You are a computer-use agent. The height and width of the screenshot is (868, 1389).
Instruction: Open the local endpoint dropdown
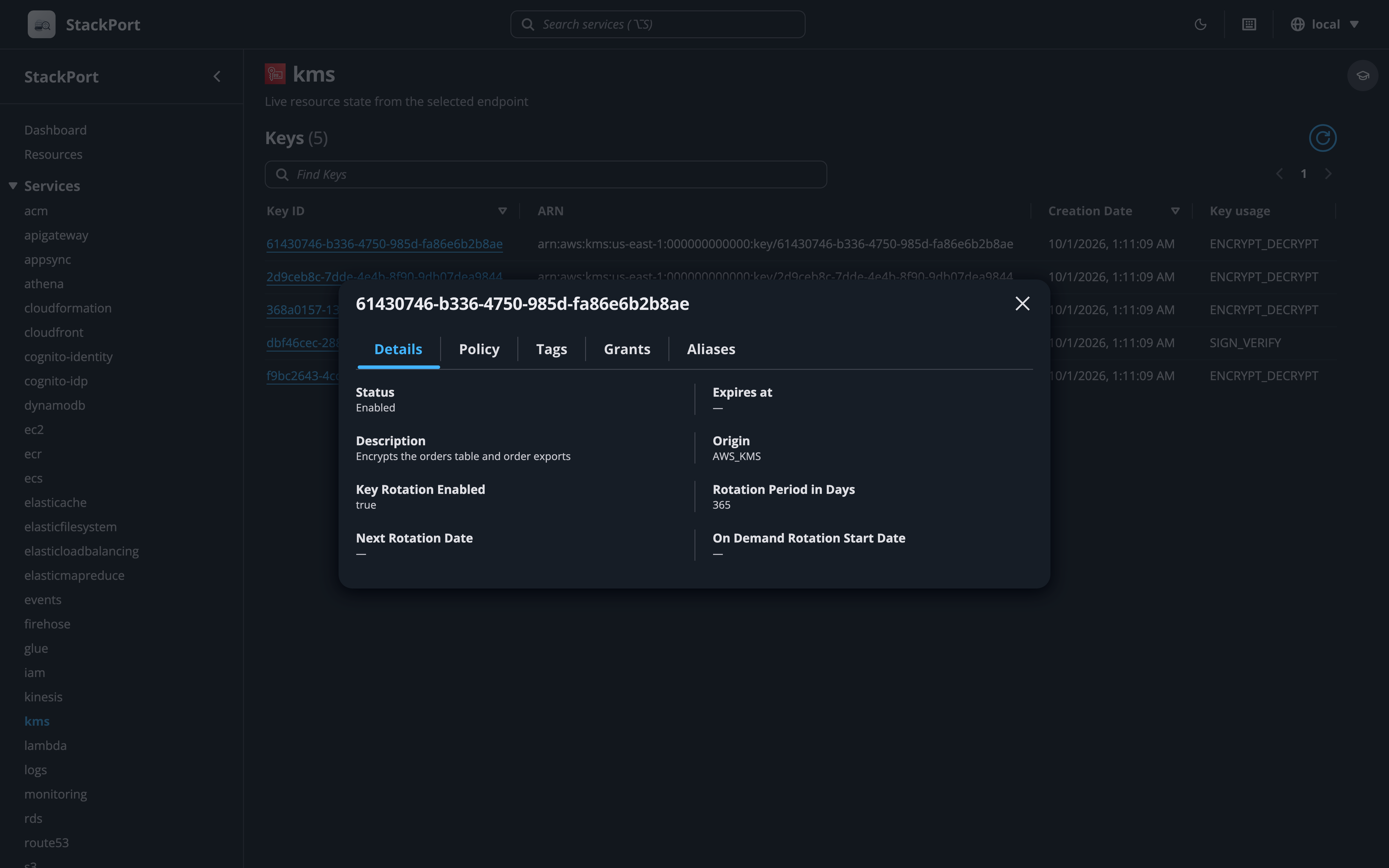[x=1325, y=24]
